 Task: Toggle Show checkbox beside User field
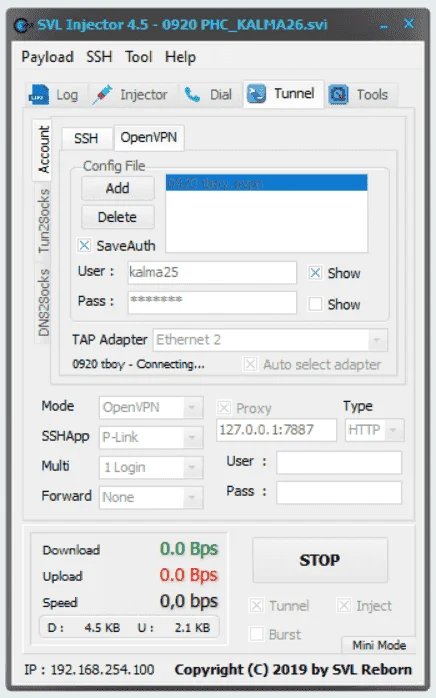point(315,273)
